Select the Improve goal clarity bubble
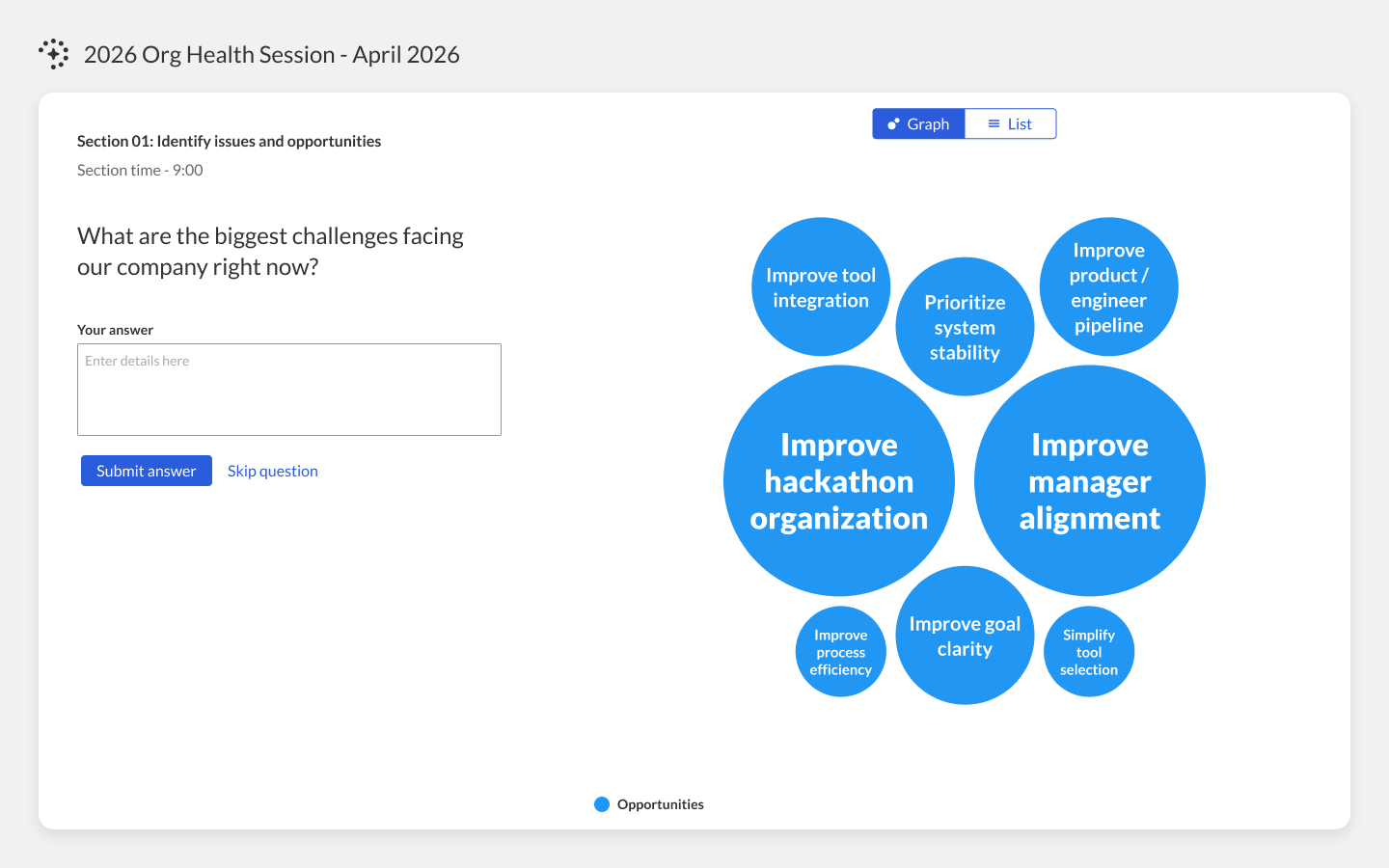 click(965, 636)
